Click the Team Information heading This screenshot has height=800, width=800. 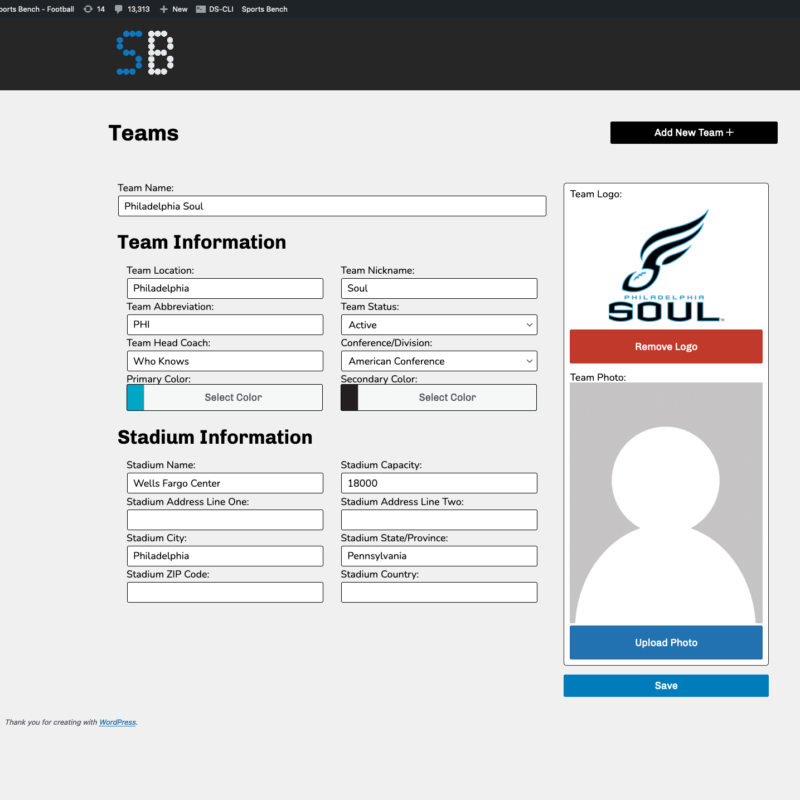click(202, 242)
